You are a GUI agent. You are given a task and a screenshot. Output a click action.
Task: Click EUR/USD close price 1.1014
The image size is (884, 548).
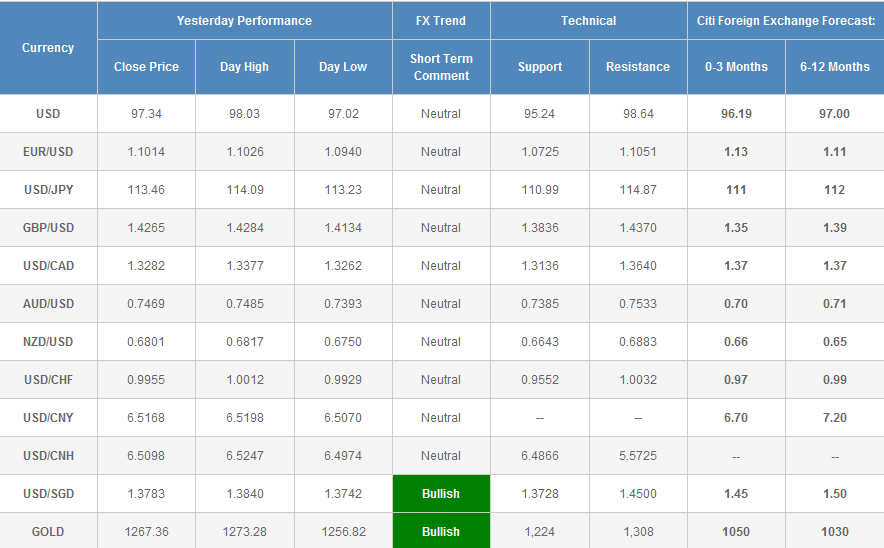[x=146, y=152]
